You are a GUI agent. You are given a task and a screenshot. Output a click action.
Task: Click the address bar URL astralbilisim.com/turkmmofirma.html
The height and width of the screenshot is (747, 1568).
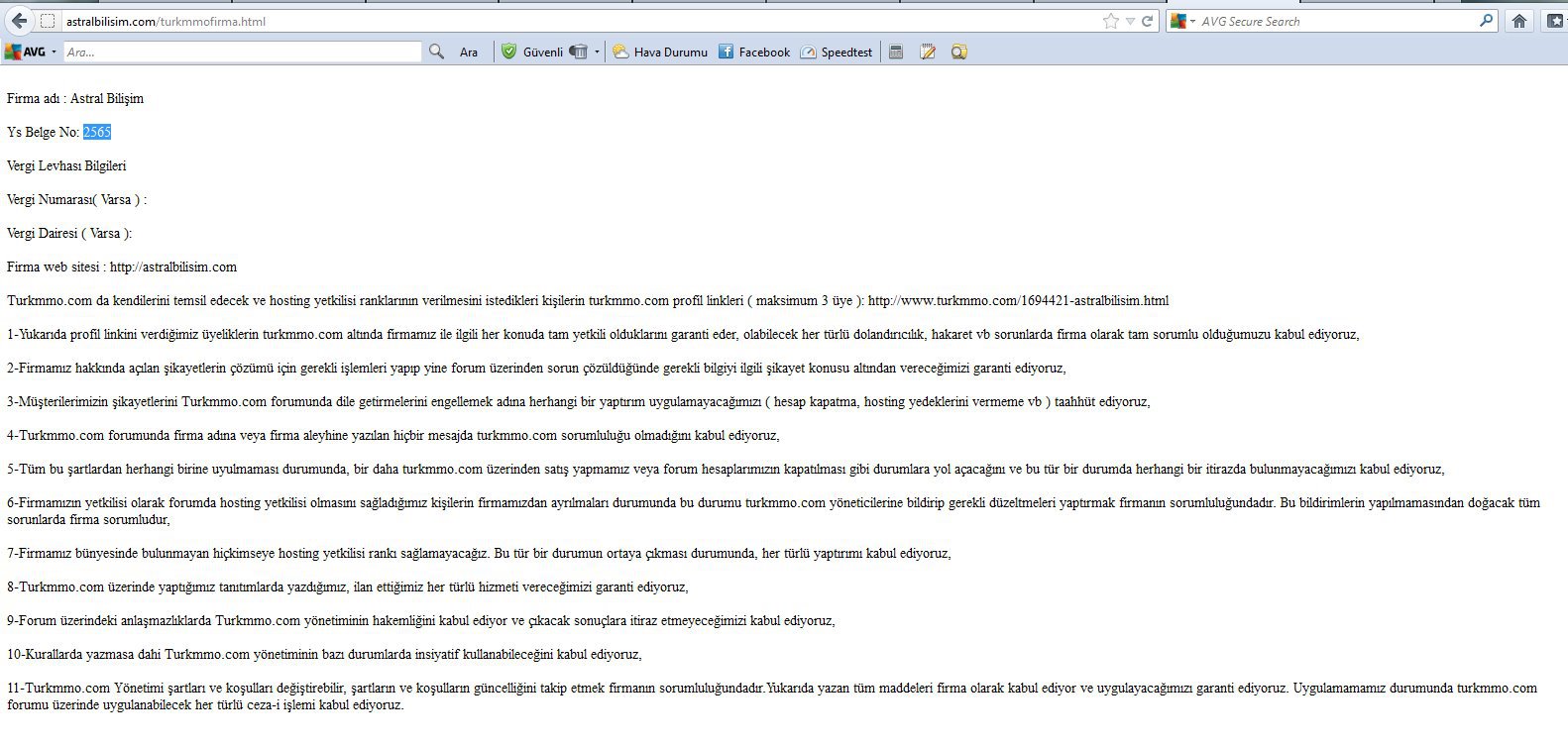pyautogui.click(x=166, y=22)
